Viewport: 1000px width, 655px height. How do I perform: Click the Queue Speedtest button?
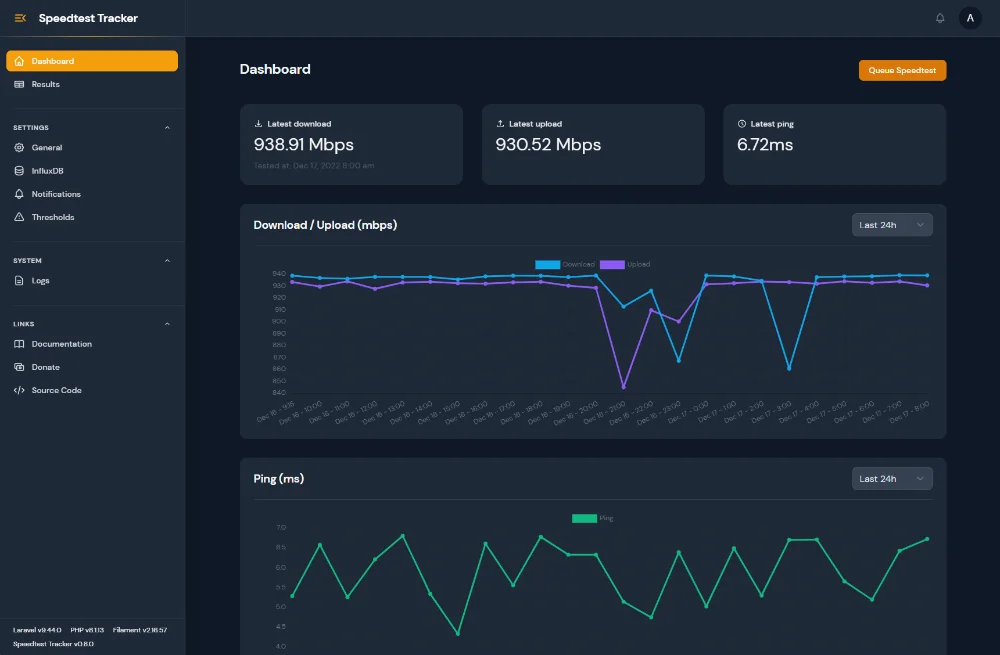point(902,70)
